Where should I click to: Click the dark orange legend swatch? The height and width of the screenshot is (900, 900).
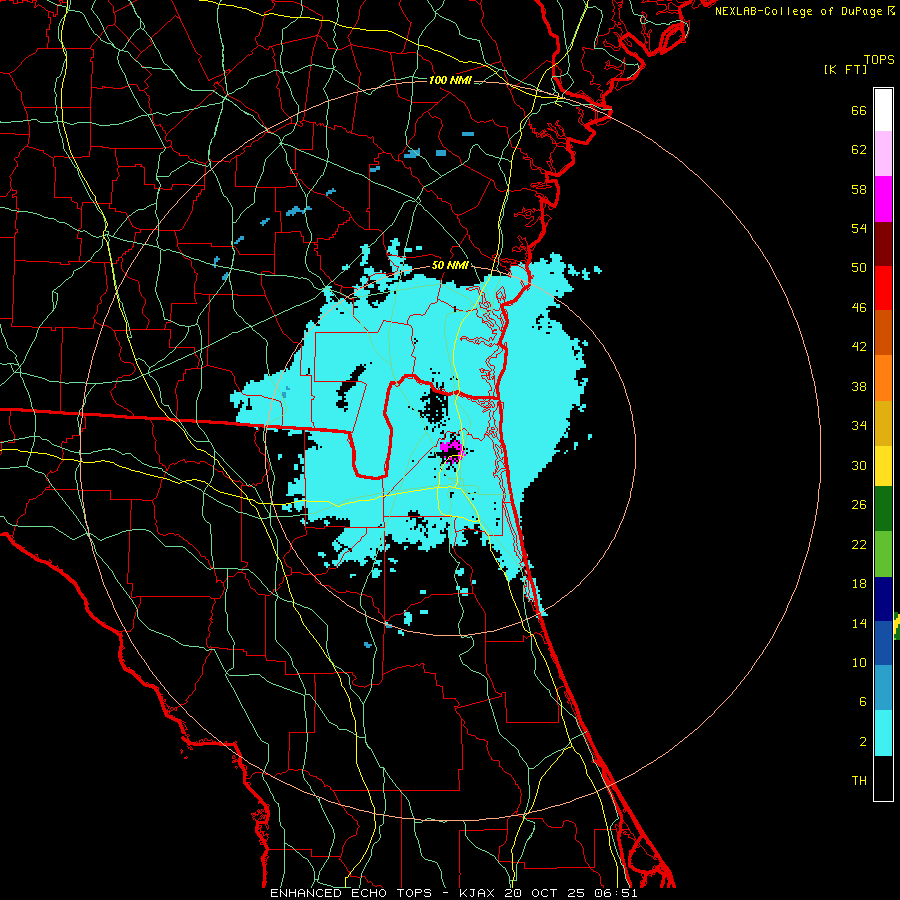pos(883,333)
